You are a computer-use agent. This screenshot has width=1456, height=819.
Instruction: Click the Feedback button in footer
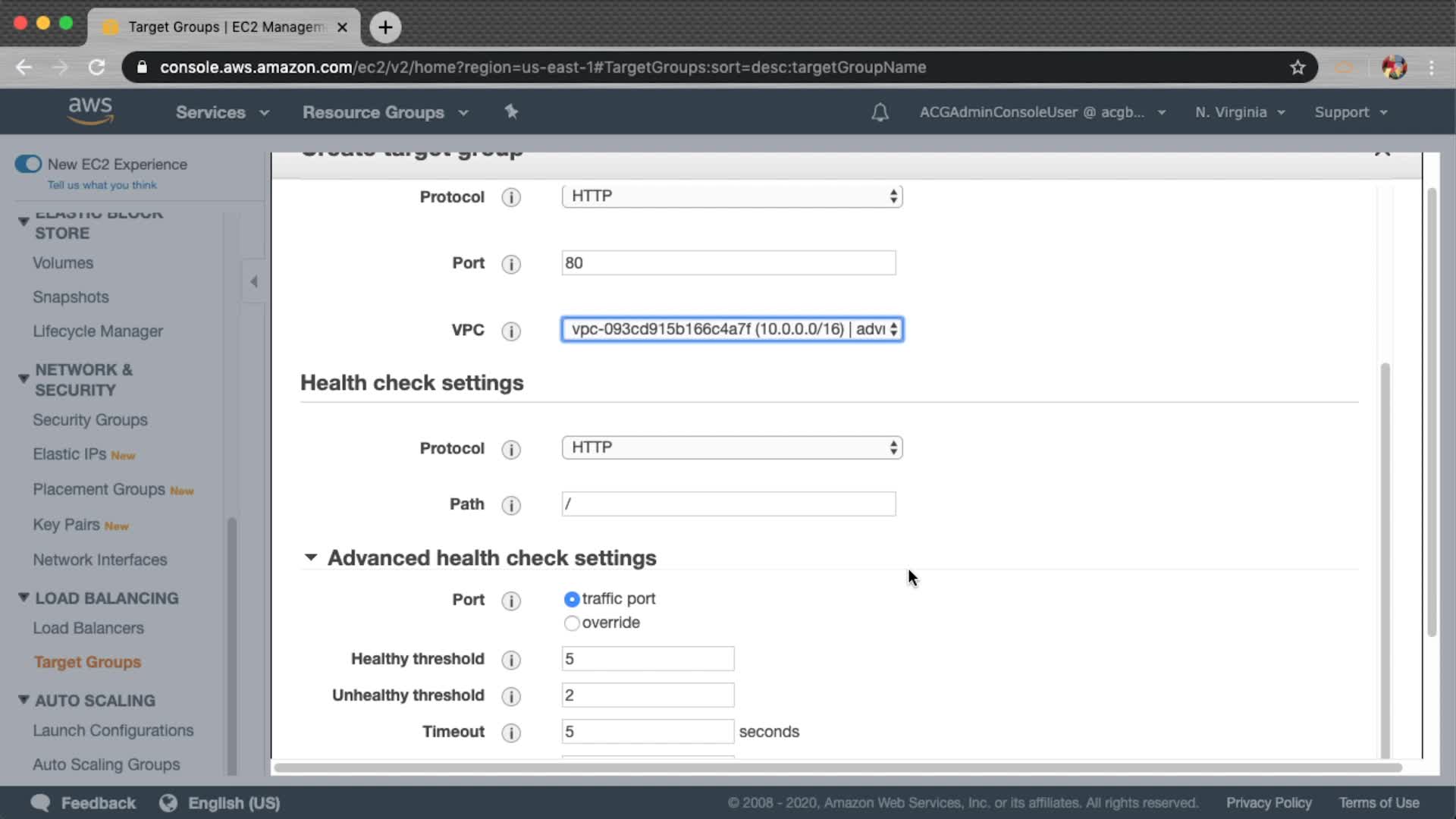pos(83,803)
